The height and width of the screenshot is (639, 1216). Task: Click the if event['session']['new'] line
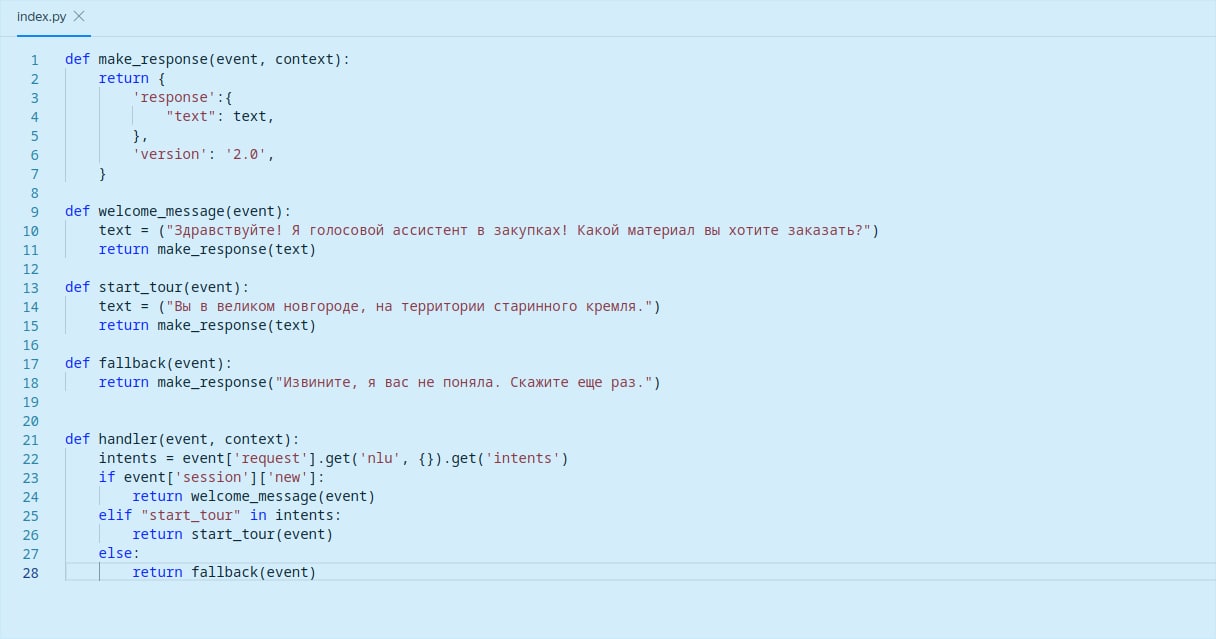click(x=212, y=478)
